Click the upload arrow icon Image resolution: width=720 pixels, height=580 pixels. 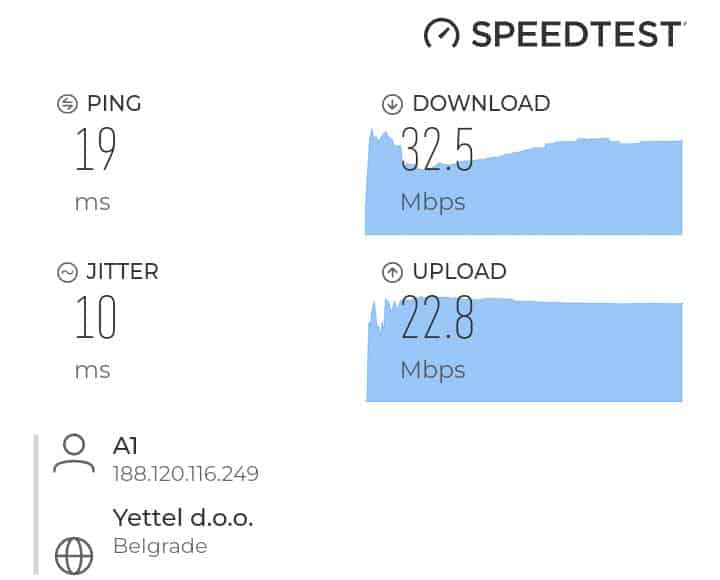(x=392, y=272)
